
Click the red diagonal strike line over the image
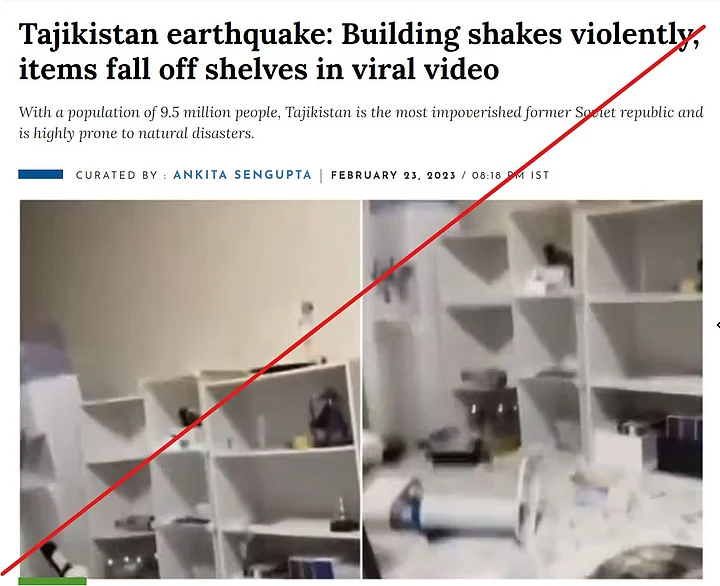pos(354,299)
